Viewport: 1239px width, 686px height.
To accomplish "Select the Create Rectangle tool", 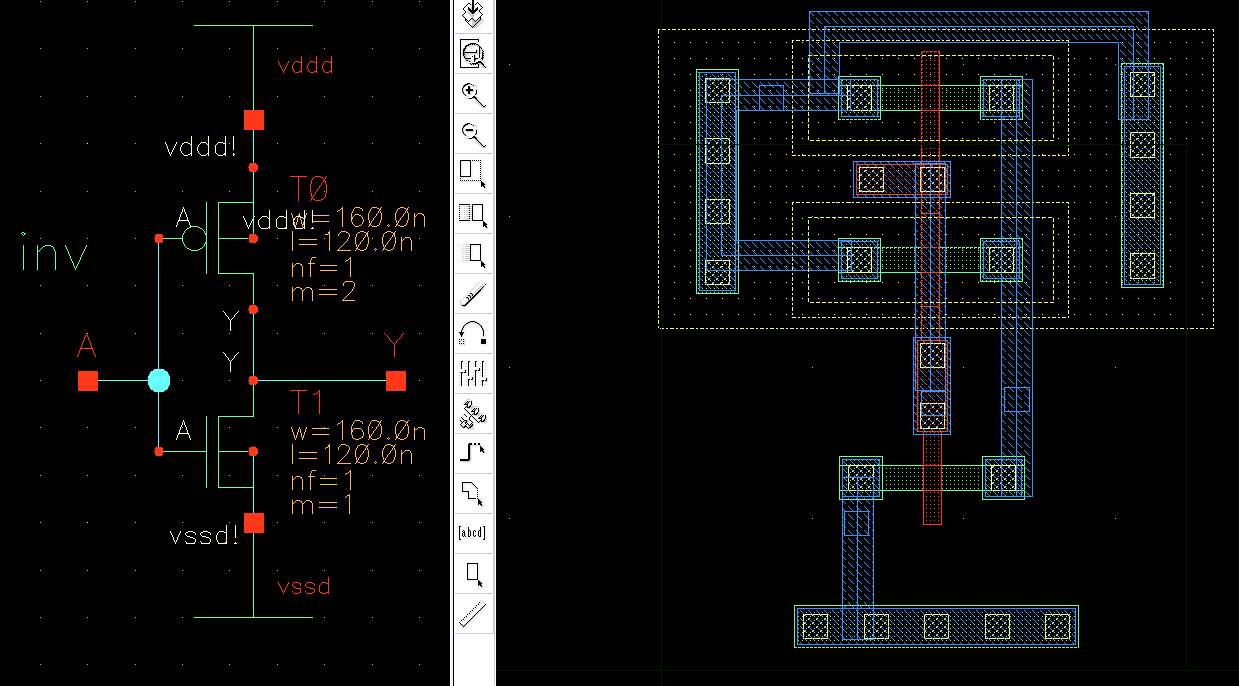I will click(474, 573).
